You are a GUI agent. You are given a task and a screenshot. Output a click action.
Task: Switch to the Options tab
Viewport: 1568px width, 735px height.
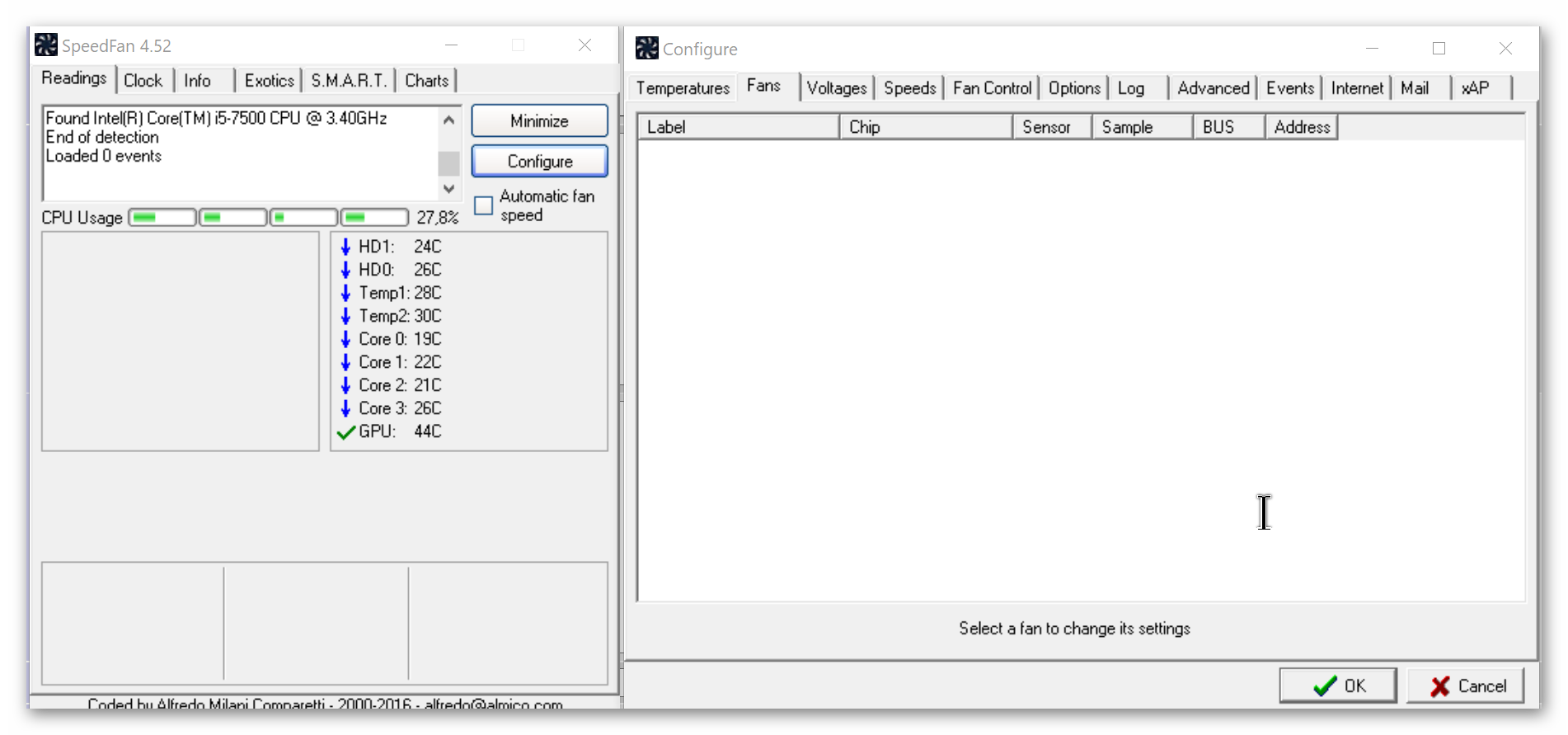(1075, 88)
